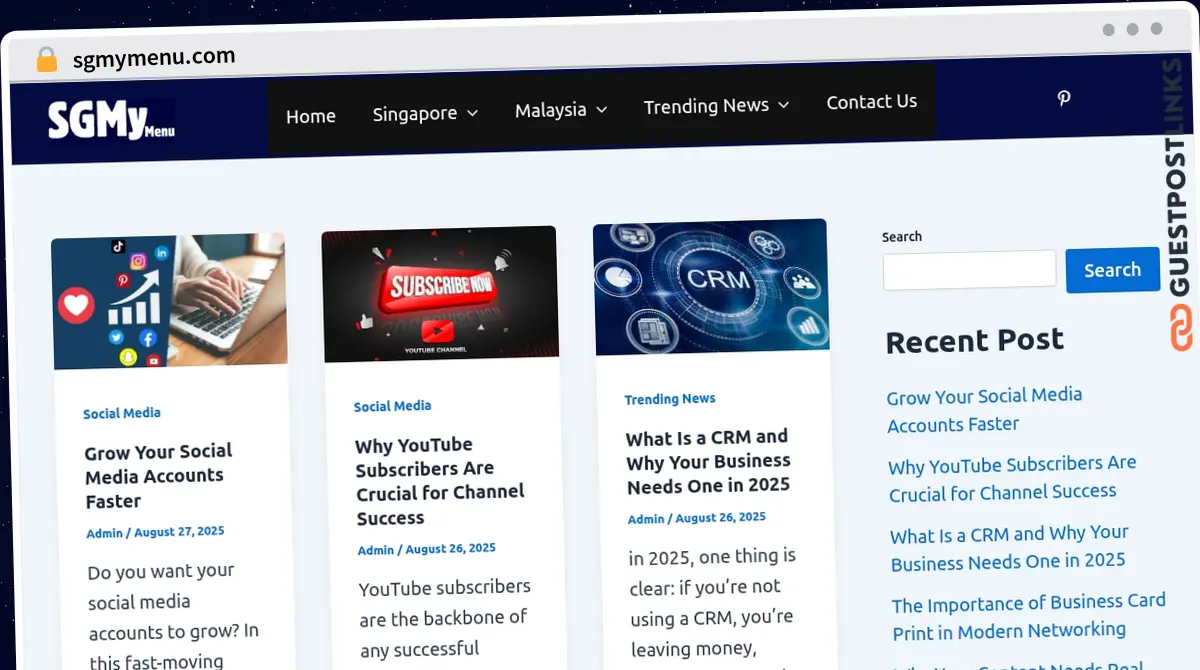
Task: Open the Grow Your Social Media Accounts Faster article title
Action: pos(158,476)
